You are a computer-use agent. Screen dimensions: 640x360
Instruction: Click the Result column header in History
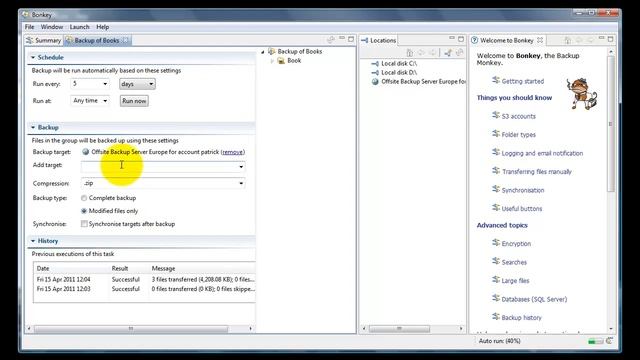point(129,269)
